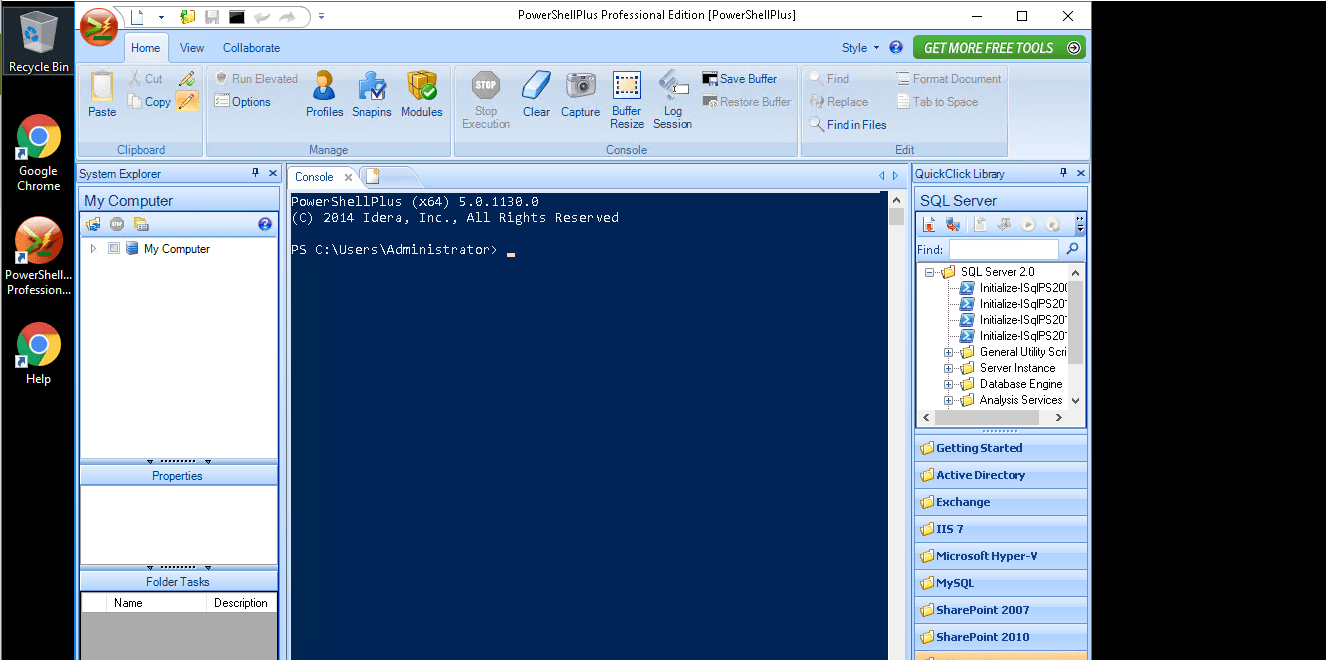Open the Collaborate ribbon tab
The image size is (1327, 660).
click(x=251, y=48)
